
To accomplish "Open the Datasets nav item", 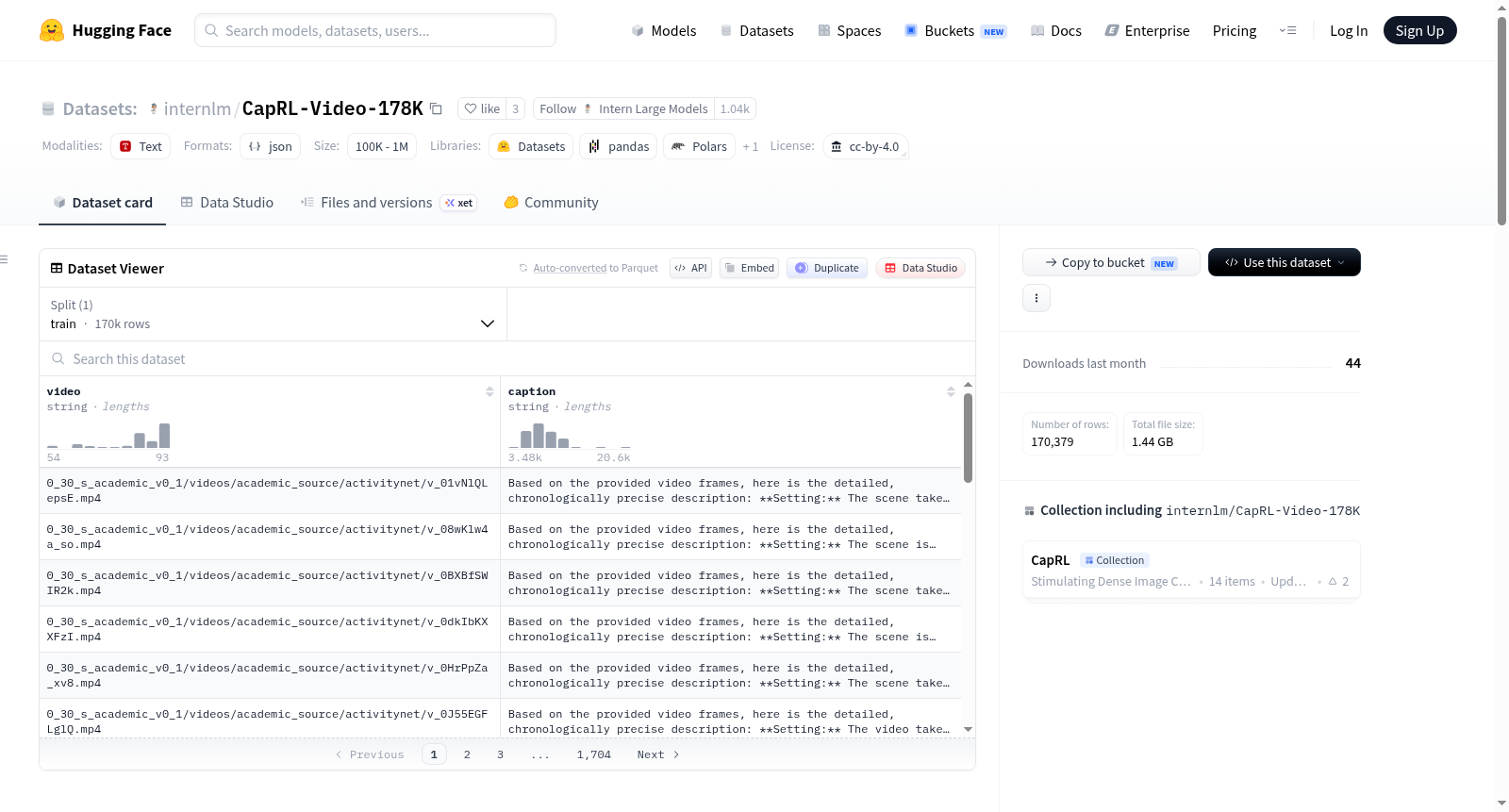I will (x=757, y=31).
